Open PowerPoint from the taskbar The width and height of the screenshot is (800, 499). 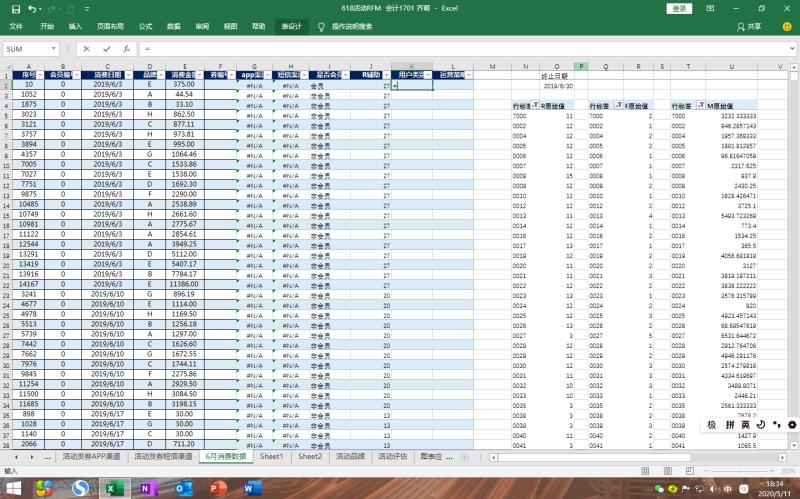217,488
